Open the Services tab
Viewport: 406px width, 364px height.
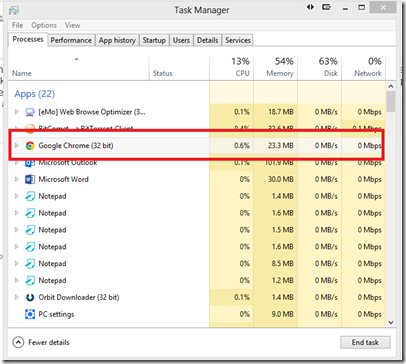coord(238,40)
